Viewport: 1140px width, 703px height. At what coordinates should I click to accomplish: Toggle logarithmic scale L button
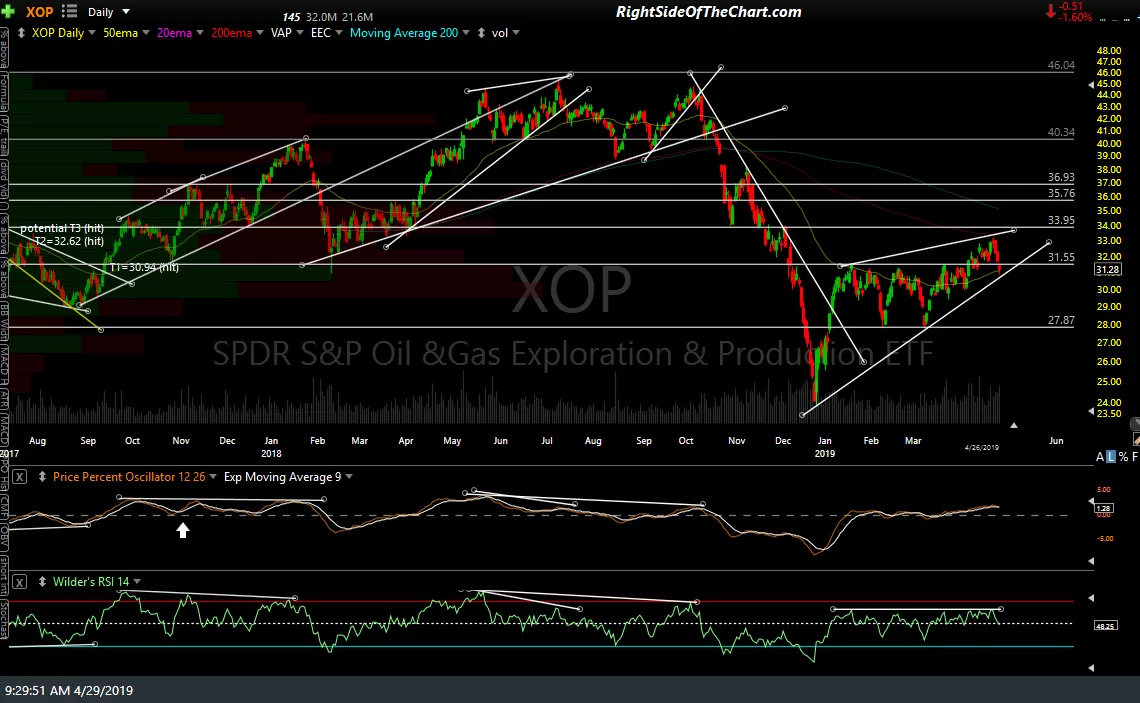[x=1111, y=457]
